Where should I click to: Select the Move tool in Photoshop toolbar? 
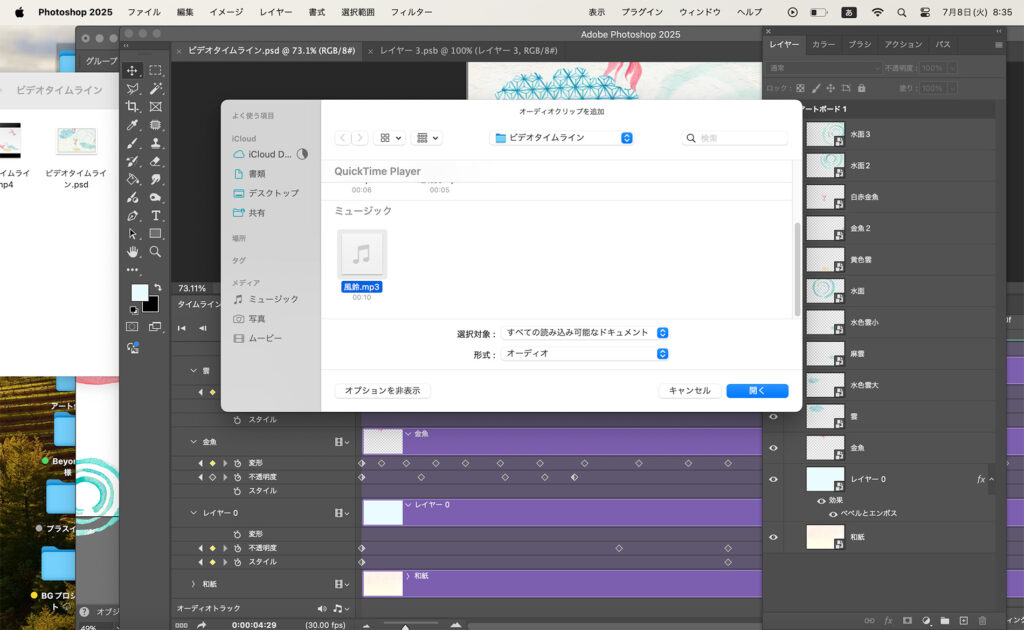click(133, 71)
